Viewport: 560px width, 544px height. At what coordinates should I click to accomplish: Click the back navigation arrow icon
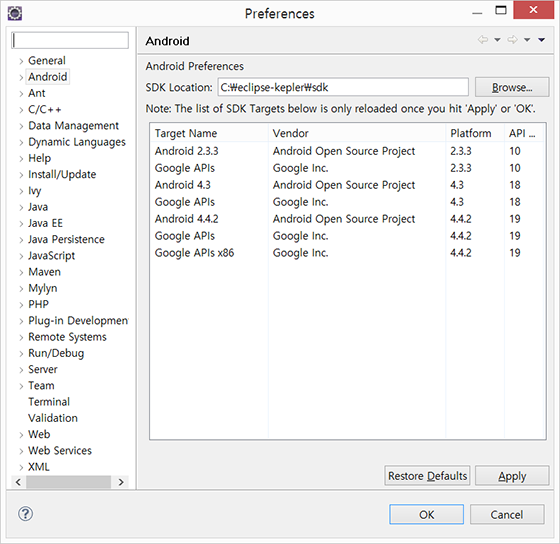coord(483,40)
